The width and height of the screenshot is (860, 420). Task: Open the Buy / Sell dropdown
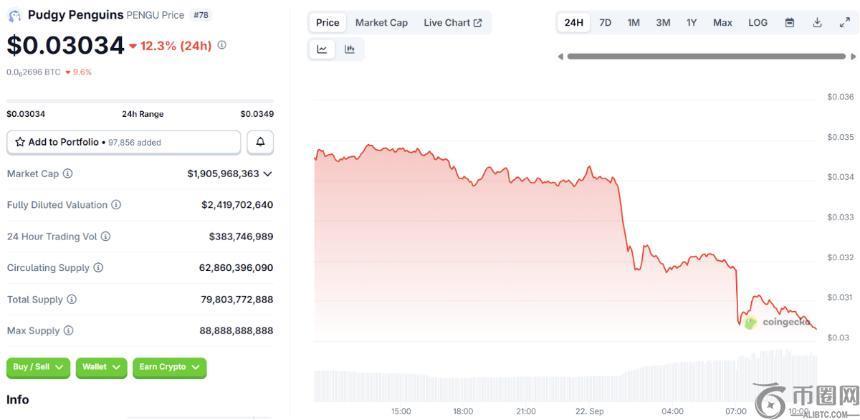(39, 367)
